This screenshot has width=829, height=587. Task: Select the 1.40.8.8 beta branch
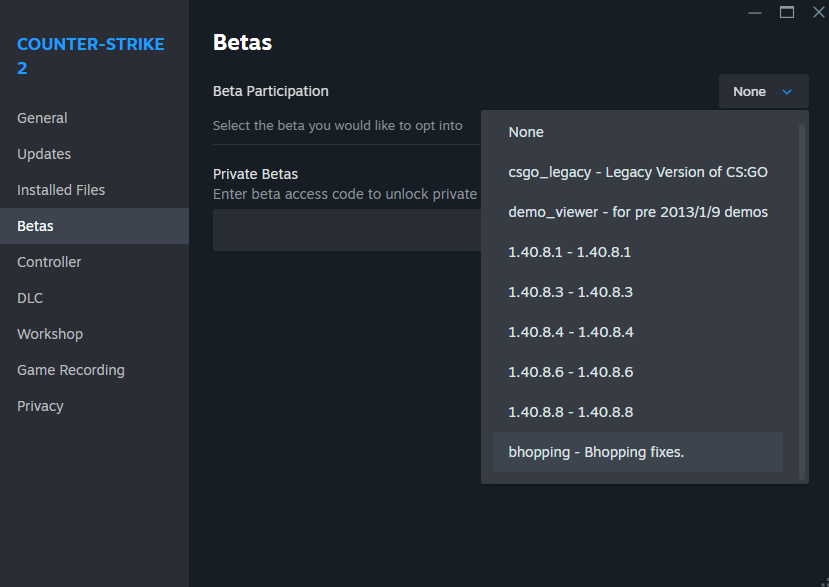[x=638, y=412]
